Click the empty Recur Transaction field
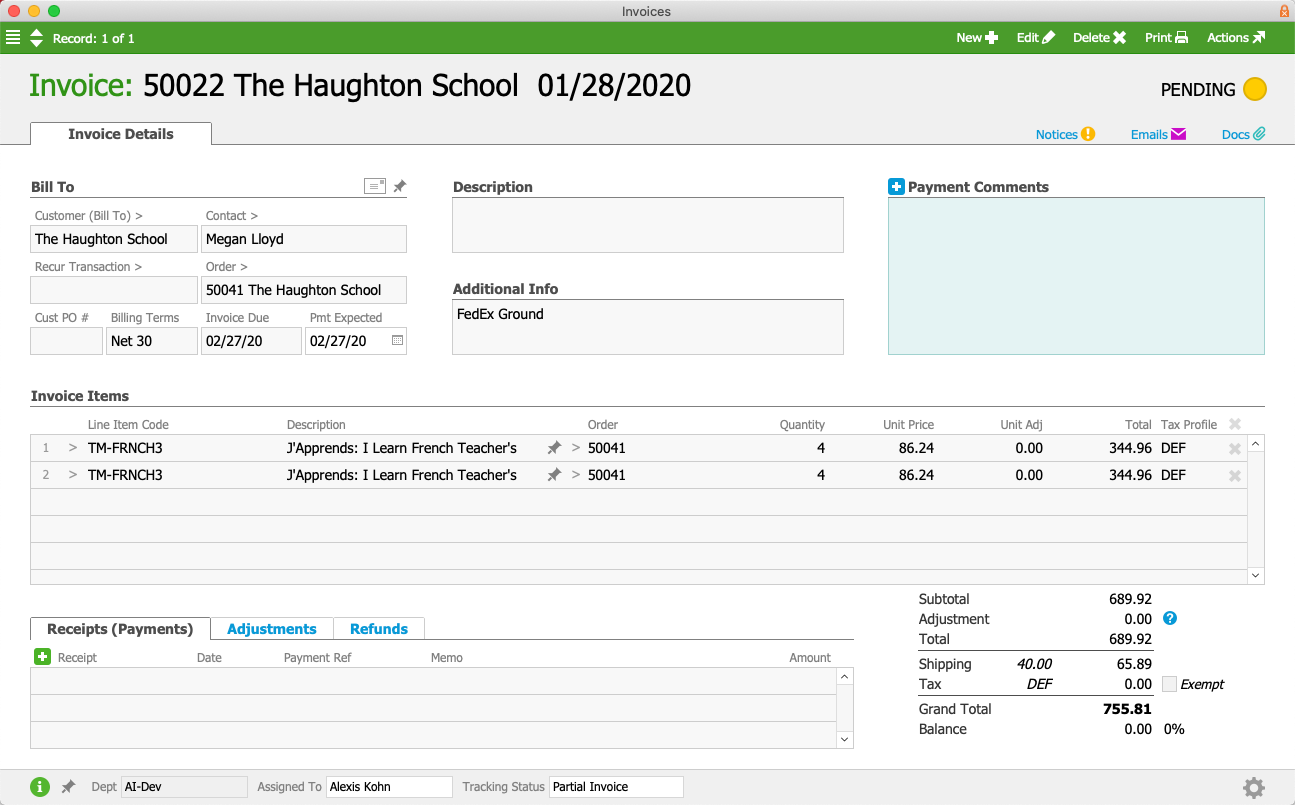Screen dimensions: 1295x805 coord(114,290)
